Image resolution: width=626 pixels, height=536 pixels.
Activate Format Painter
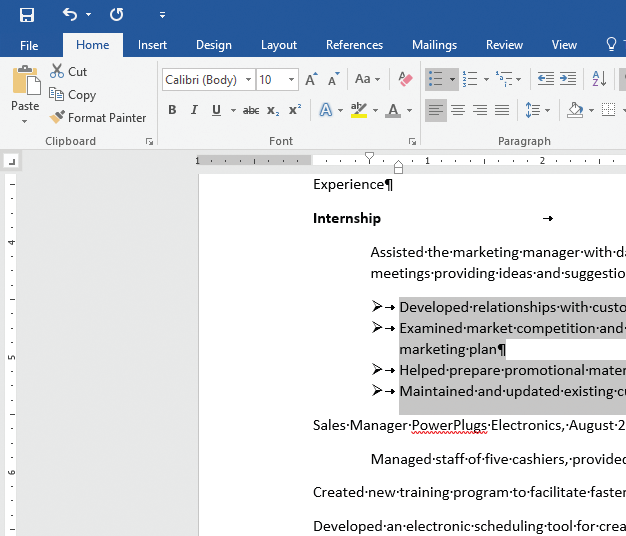pos(98,118)
